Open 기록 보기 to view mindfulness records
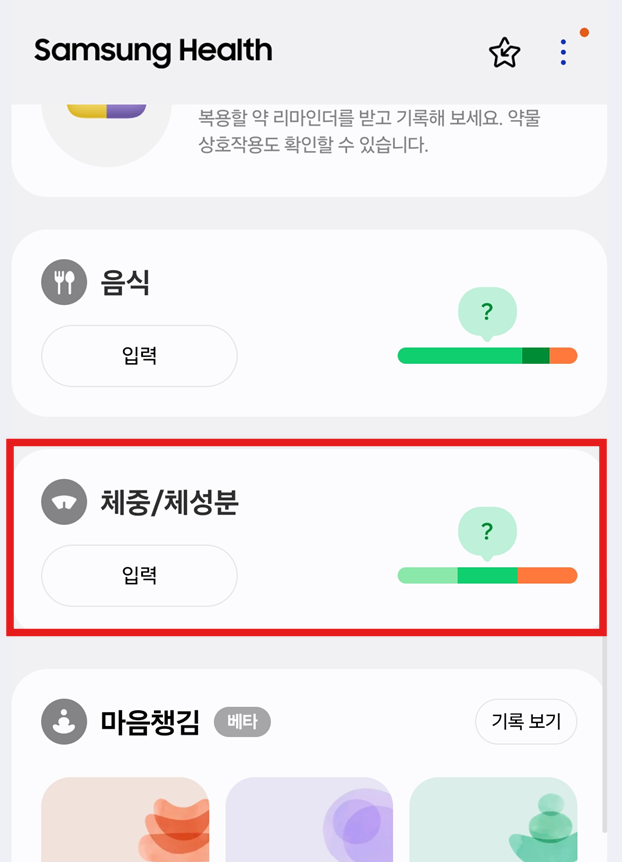 [x=526, y=722]
